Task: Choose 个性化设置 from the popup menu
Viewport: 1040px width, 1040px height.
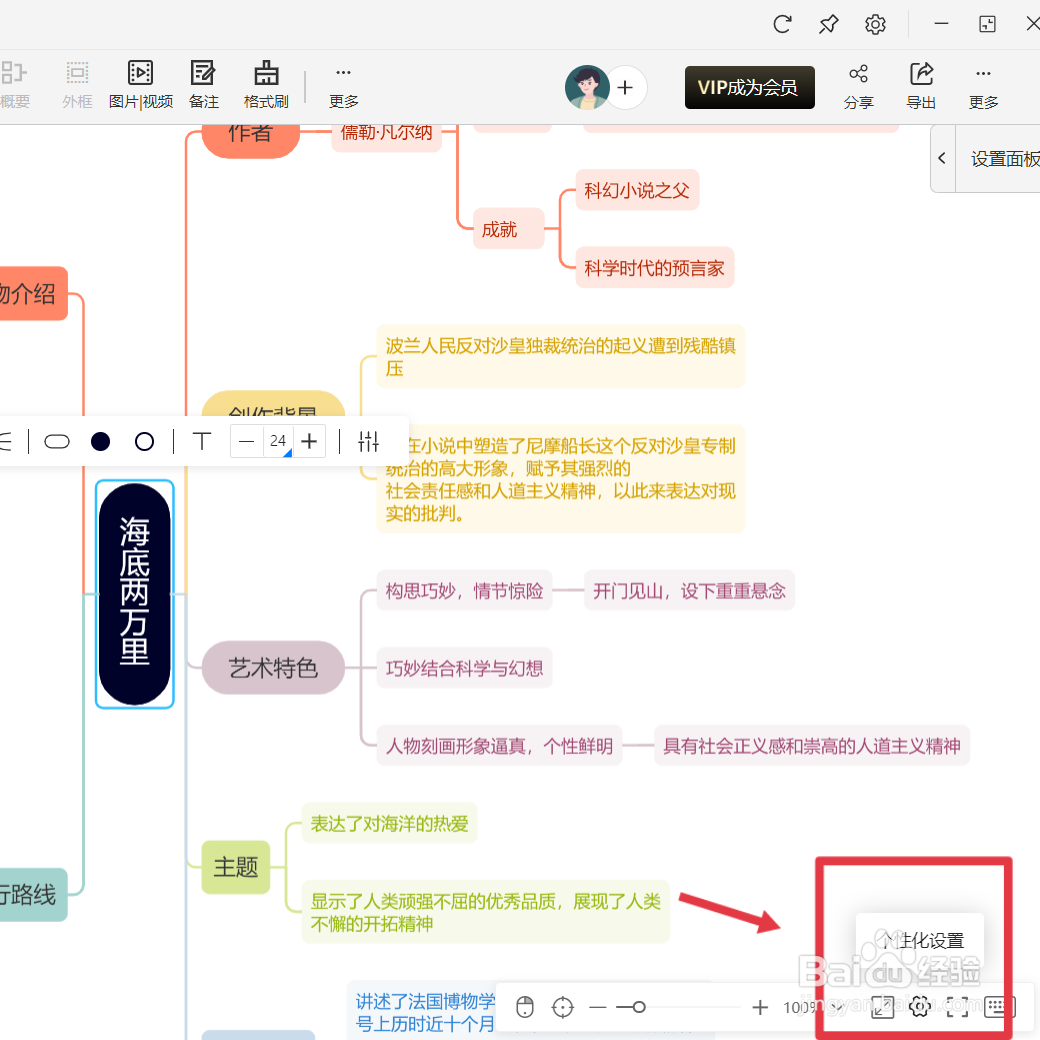Action: [920, 940]
